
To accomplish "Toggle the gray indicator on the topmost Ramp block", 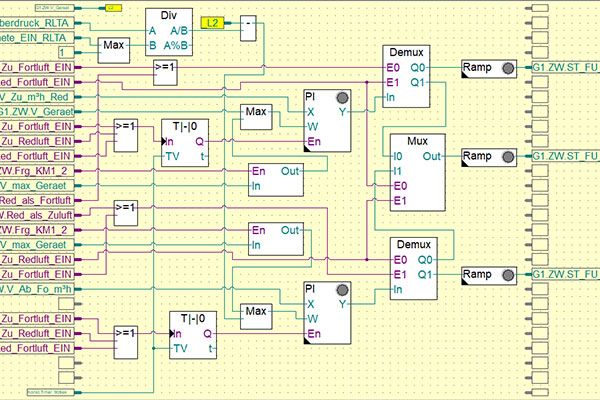I will click(x=508, y=68).
